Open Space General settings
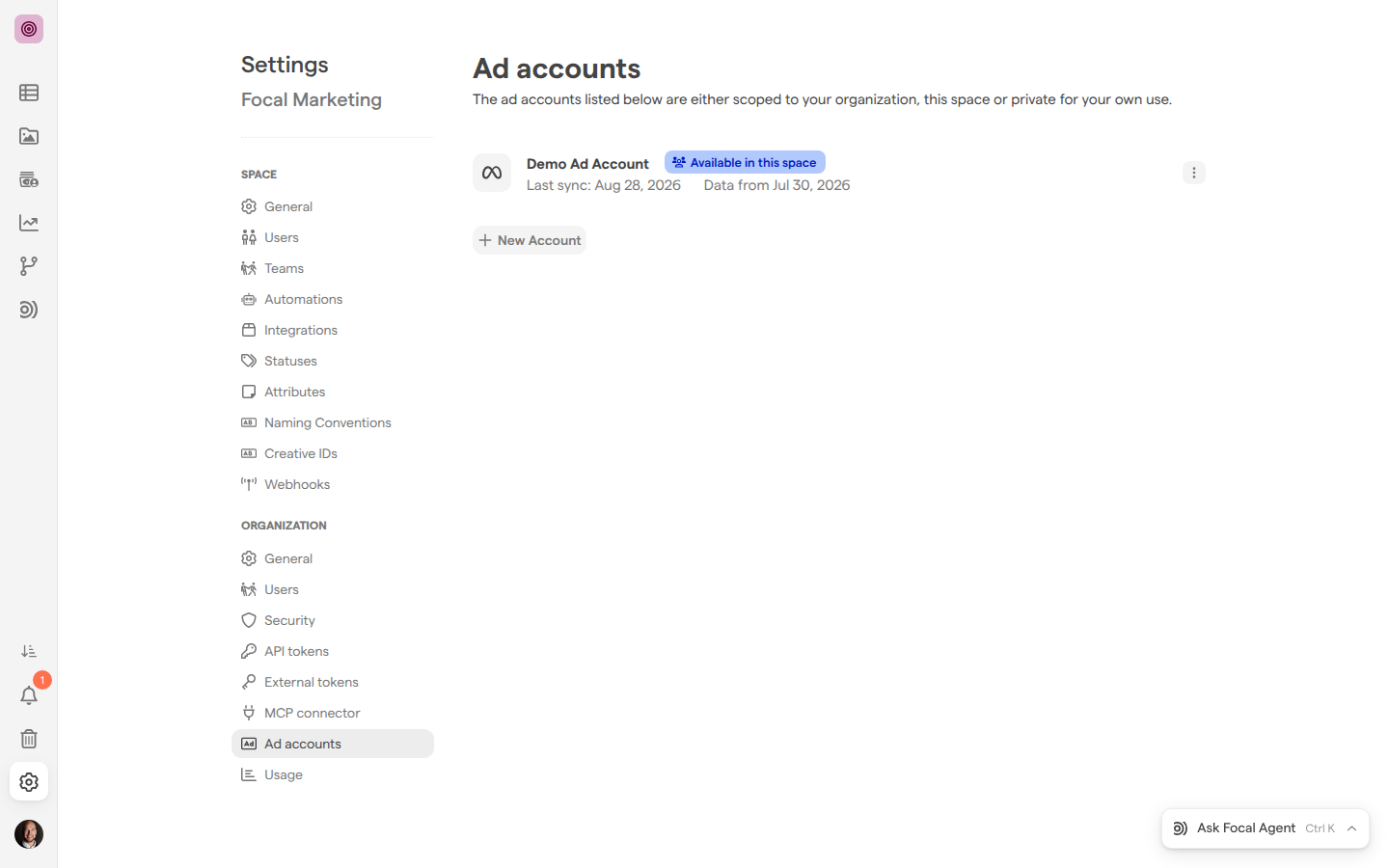 [333, 206]
